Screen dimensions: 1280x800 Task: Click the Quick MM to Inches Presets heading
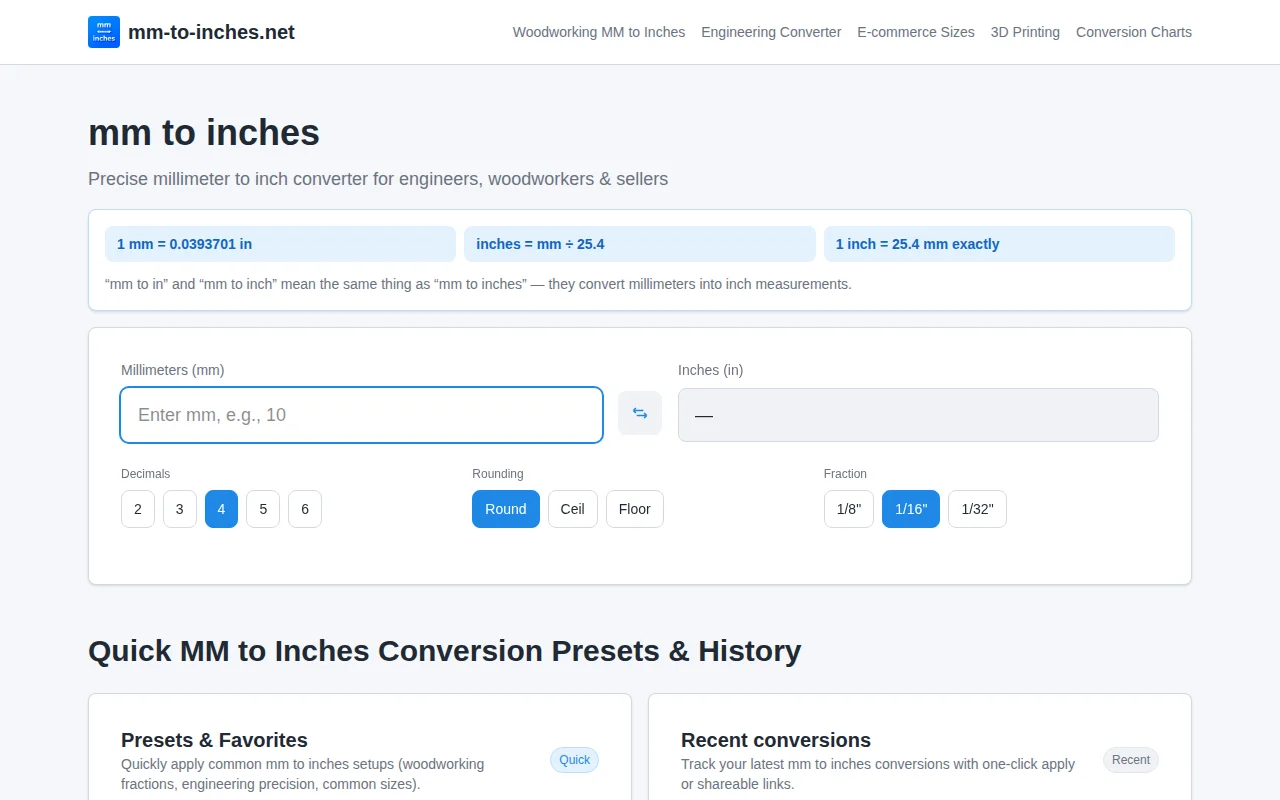pyautogui.click(x=445, y=651)
